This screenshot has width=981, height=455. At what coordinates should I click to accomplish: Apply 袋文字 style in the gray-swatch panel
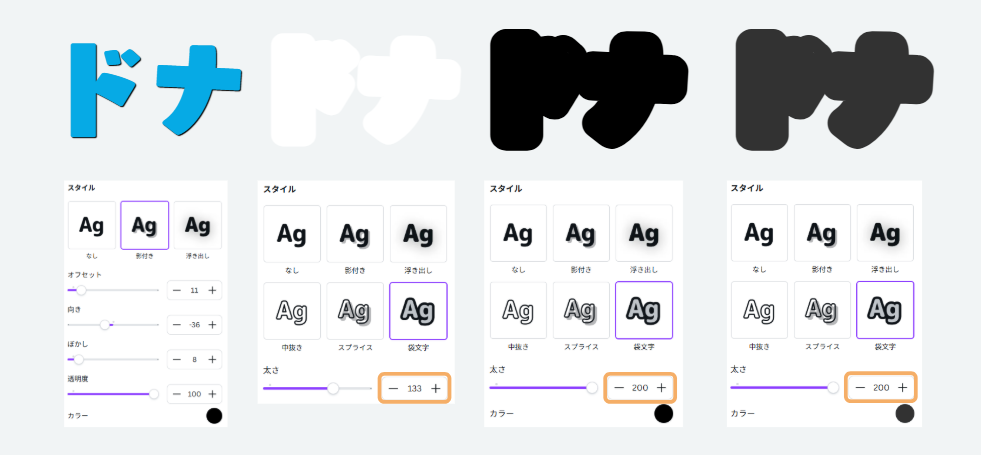click(x=885, y=310)
